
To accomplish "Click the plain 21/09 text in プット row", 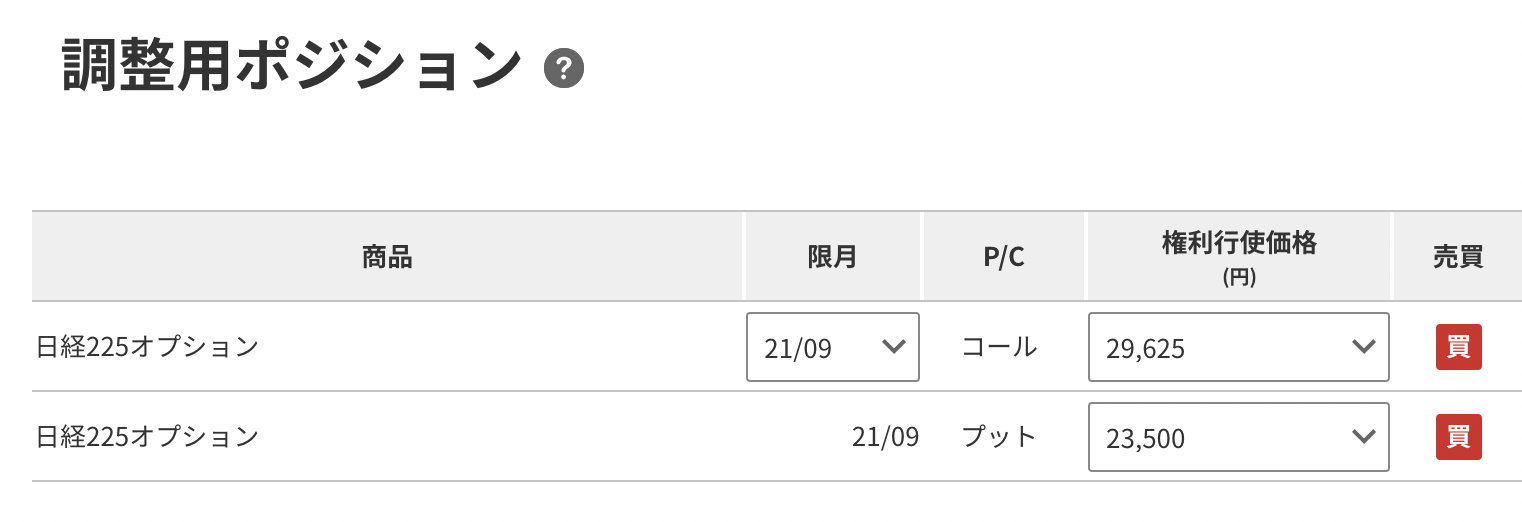I will (885, 437).
